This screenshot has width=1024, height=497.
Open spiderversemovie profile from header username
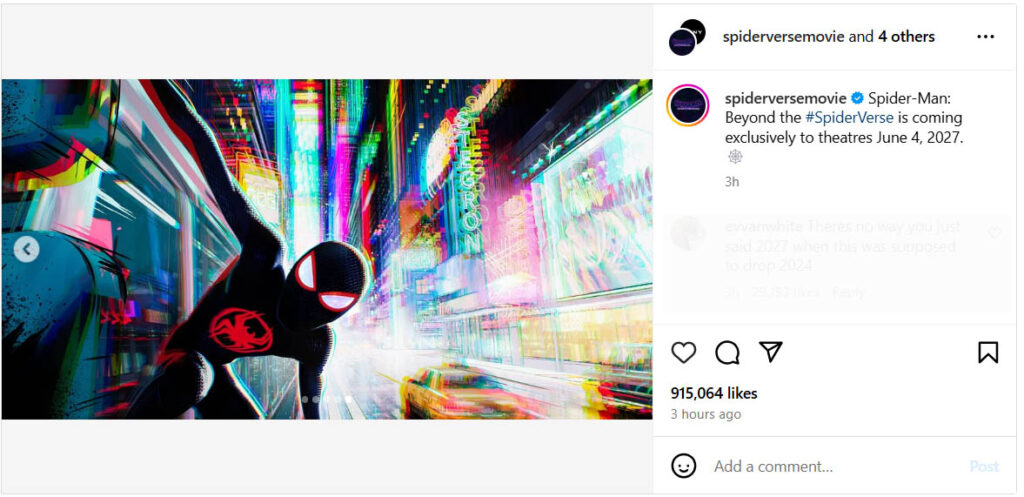[x=784, y=37]
